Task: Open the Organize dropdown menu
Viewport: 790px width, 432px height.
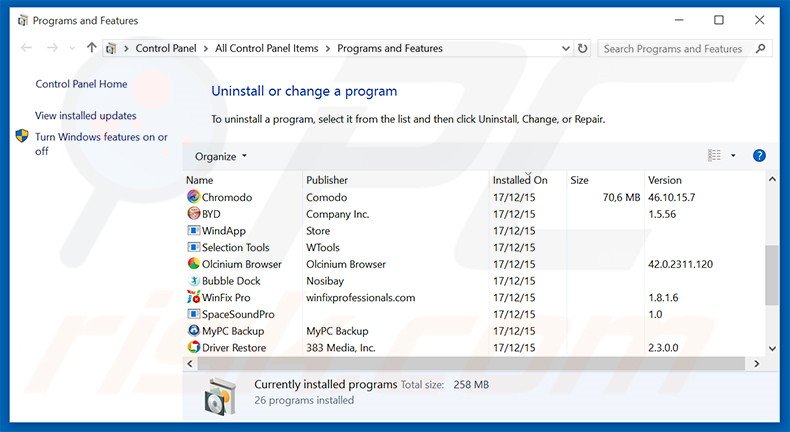Action: point(221,156)
